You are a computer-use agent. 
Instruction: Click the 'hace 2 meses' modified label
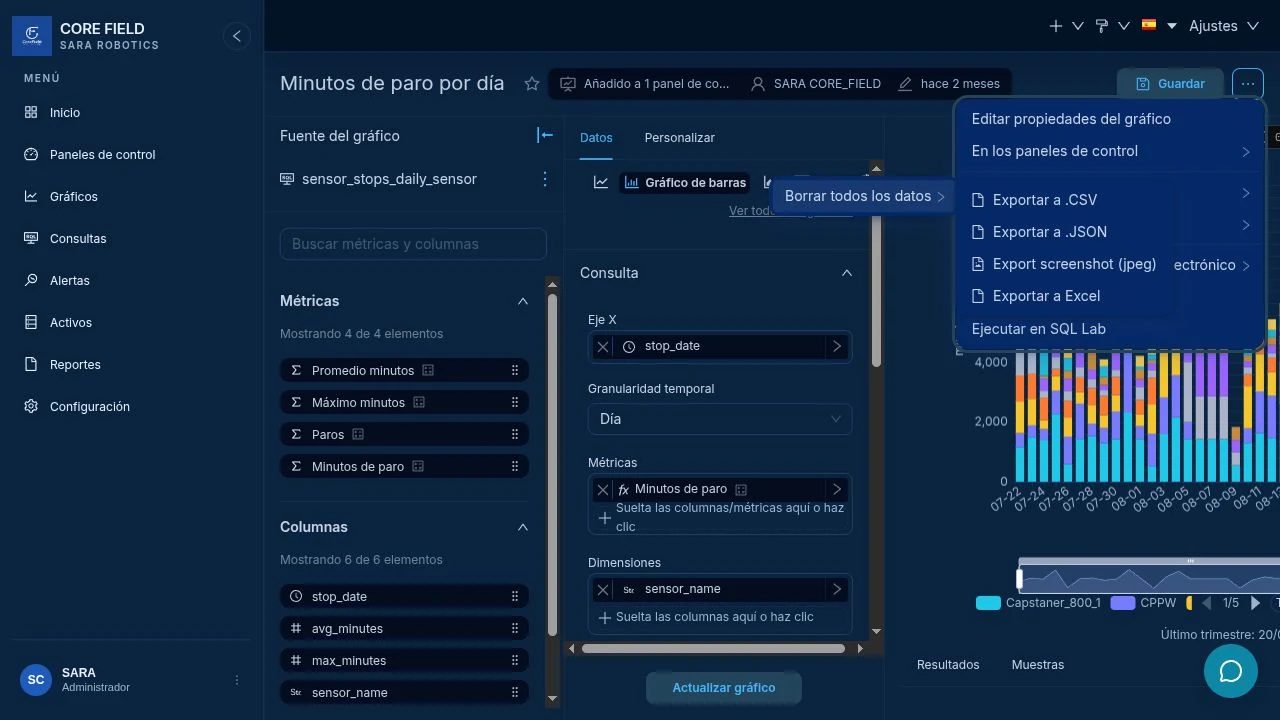pos(949,84)
